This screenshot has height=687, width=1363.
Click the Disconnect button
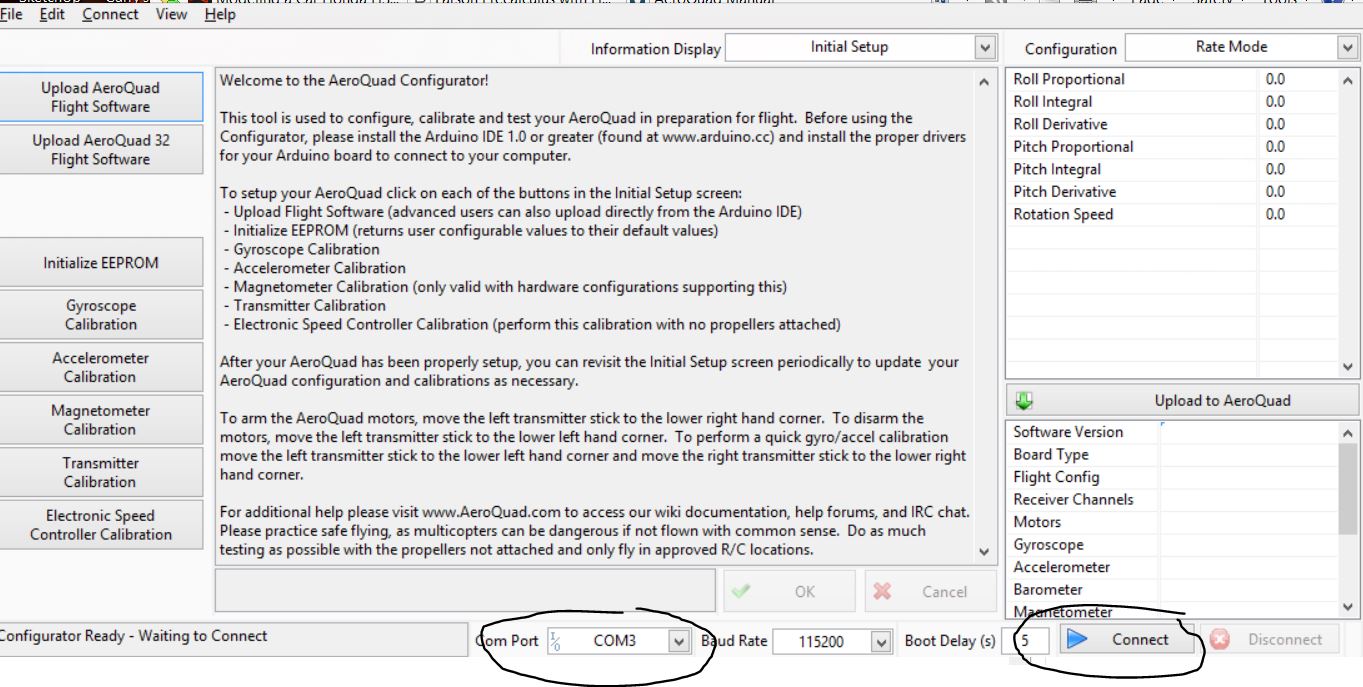pos(1270,640)
